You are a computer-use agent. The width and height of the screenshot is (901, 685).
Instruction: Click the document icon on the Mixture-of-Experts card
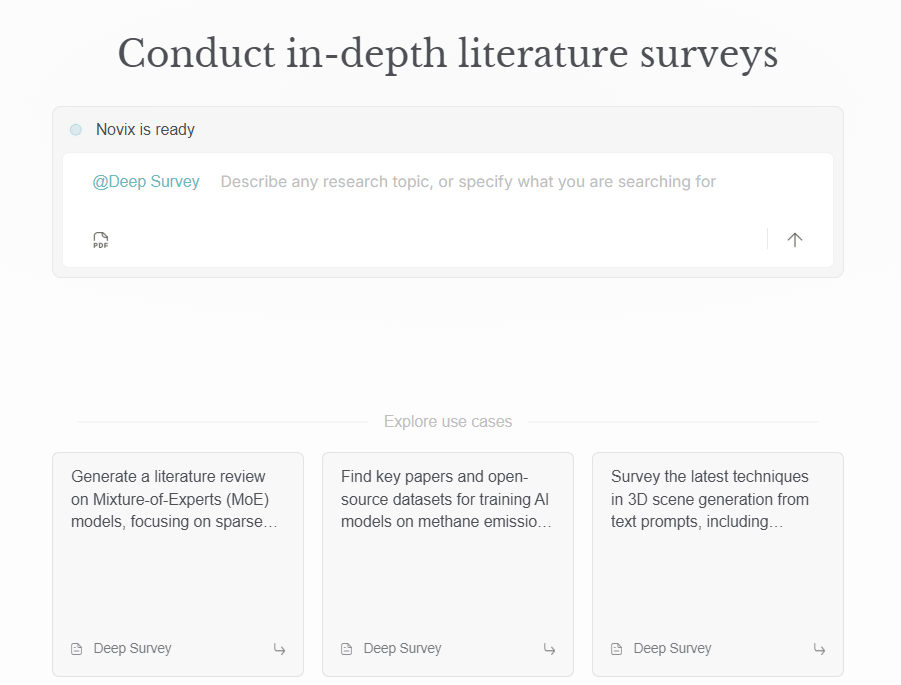[x=77, y=649]
